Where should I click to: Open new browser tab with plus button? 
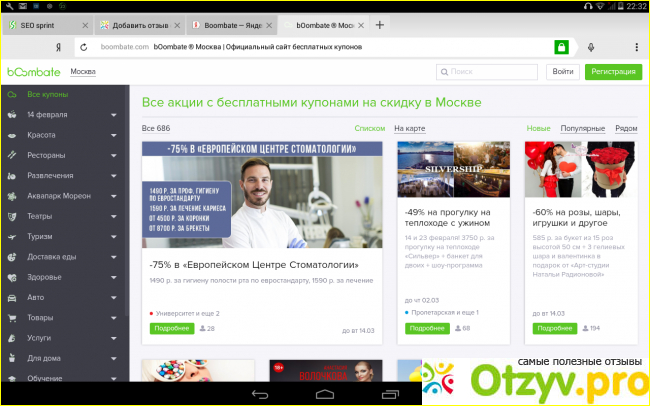tap(380, 24)
